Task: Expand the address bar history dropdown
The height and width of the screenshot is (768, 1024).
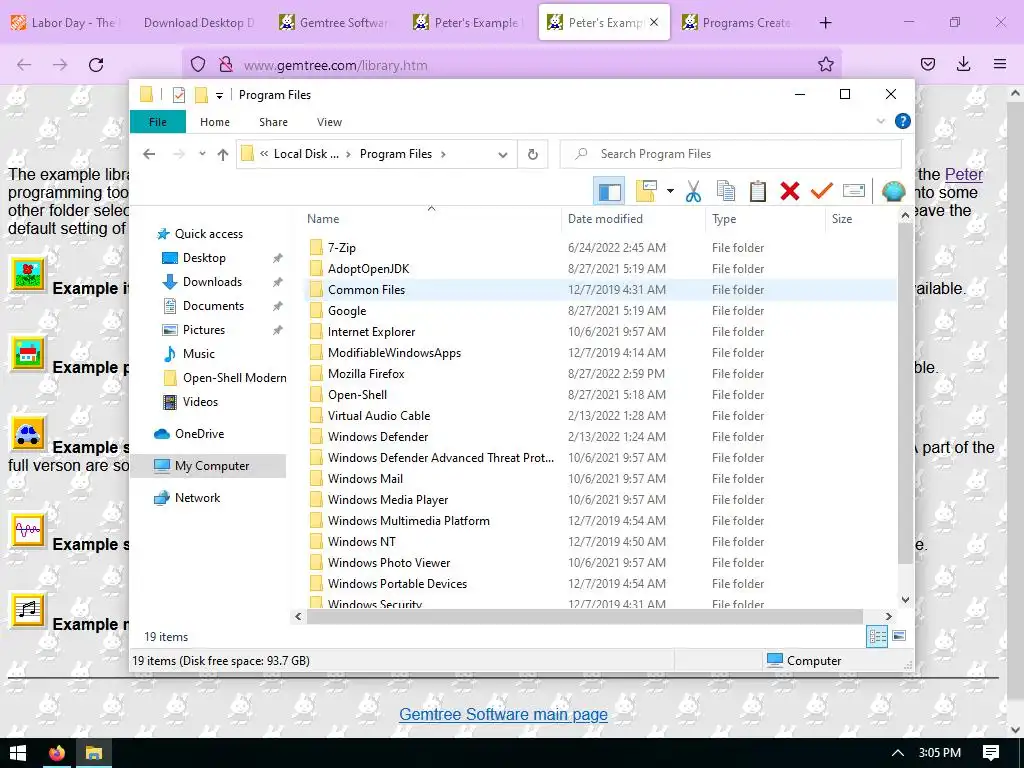Action: click(502, 155)
